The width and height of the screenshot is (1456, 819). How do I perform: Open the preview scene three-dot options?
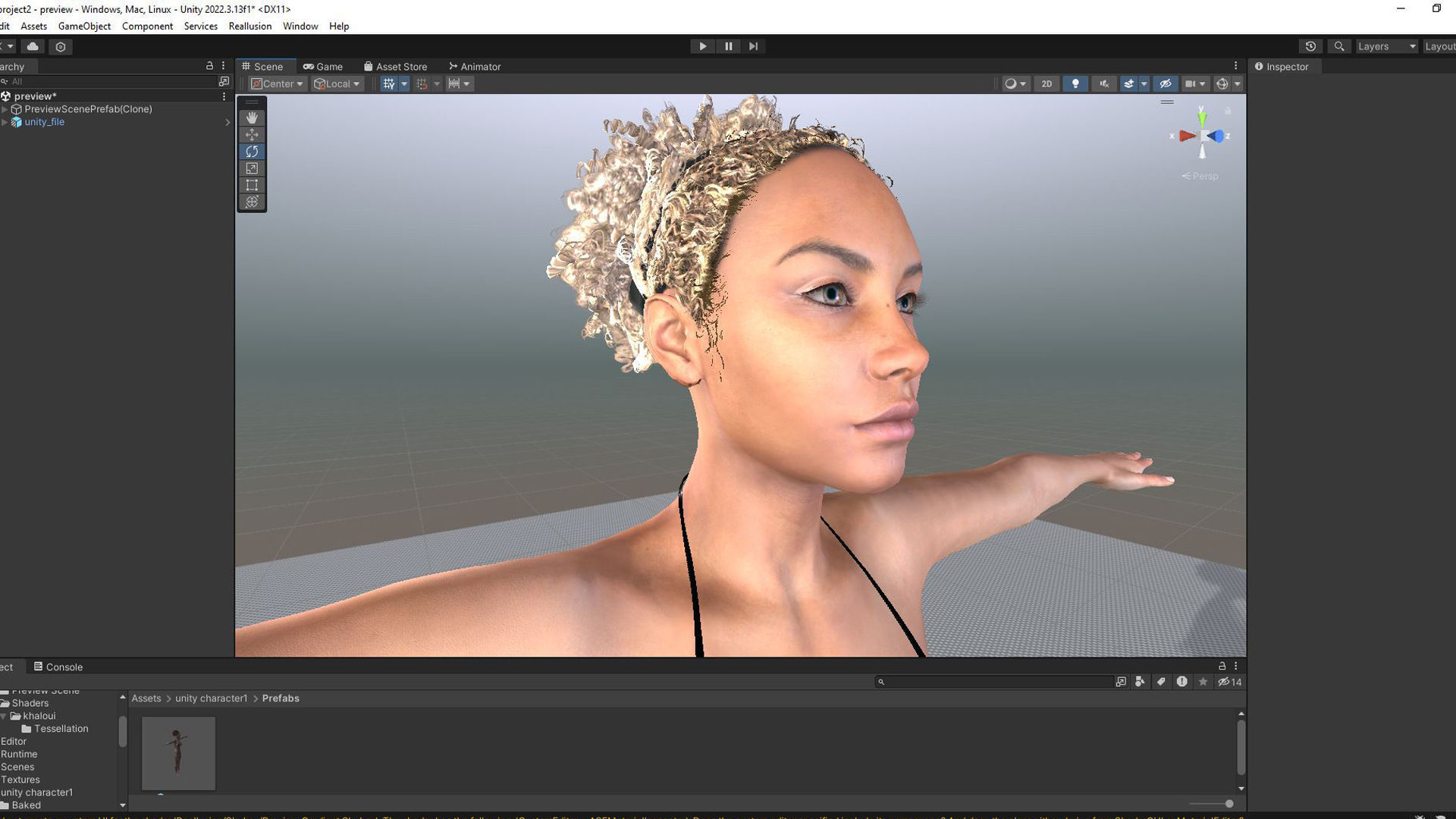(x=224, y=96)
